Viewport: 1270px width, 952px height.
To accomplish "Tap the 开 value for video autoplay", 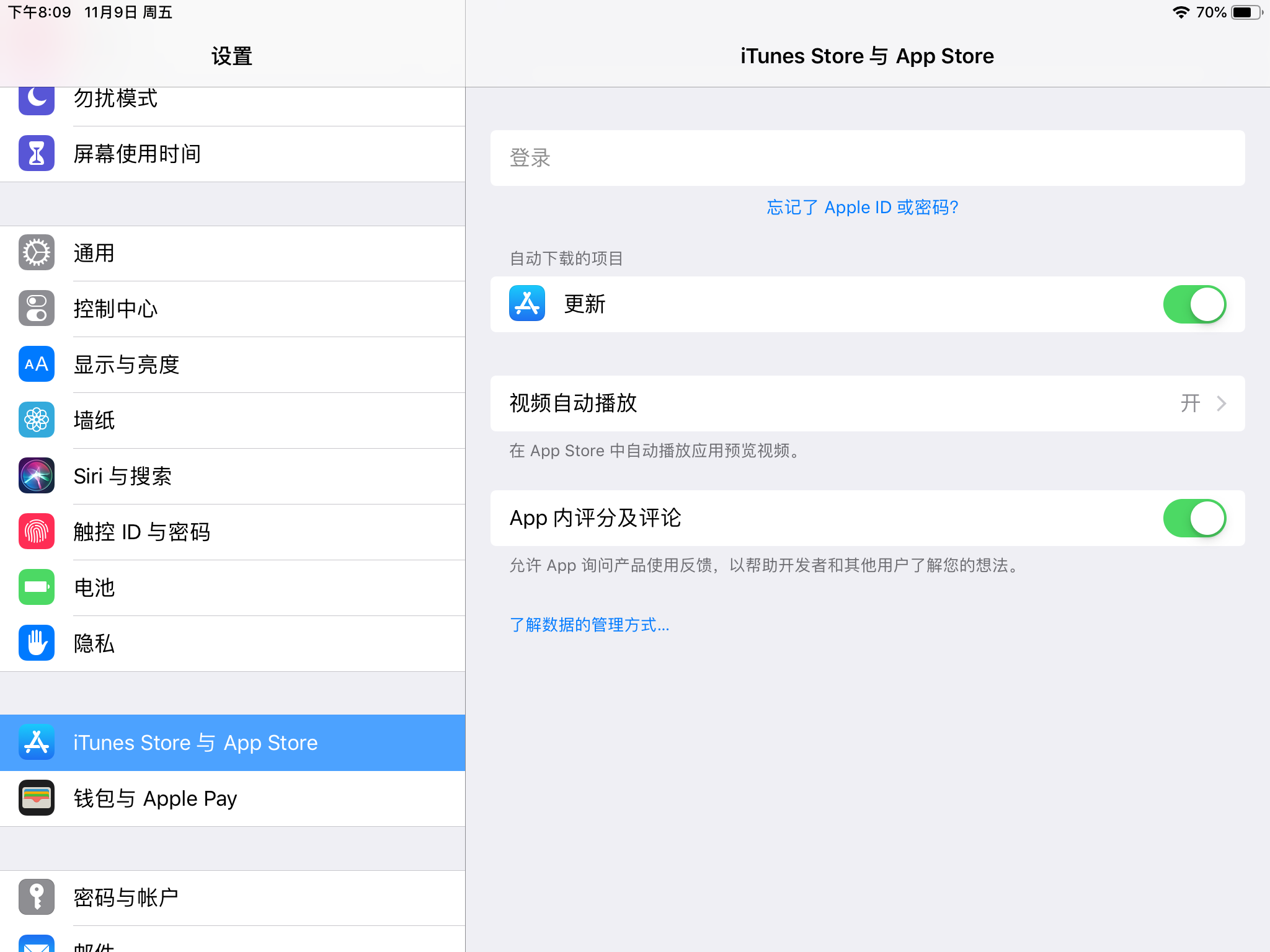I will tap(1190, 403).
